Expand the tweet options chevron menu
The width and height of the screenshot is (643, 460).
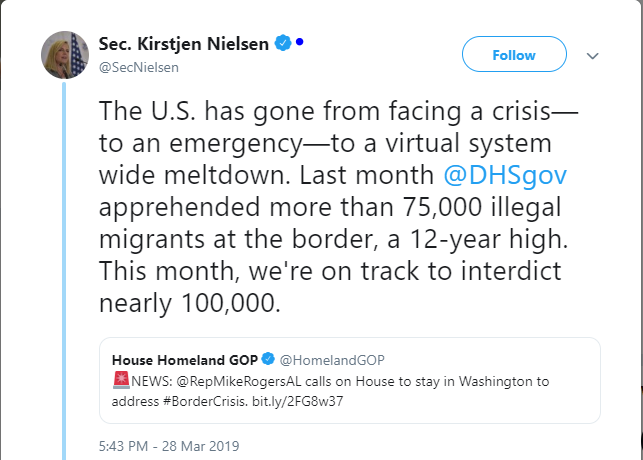coord(593,56)
